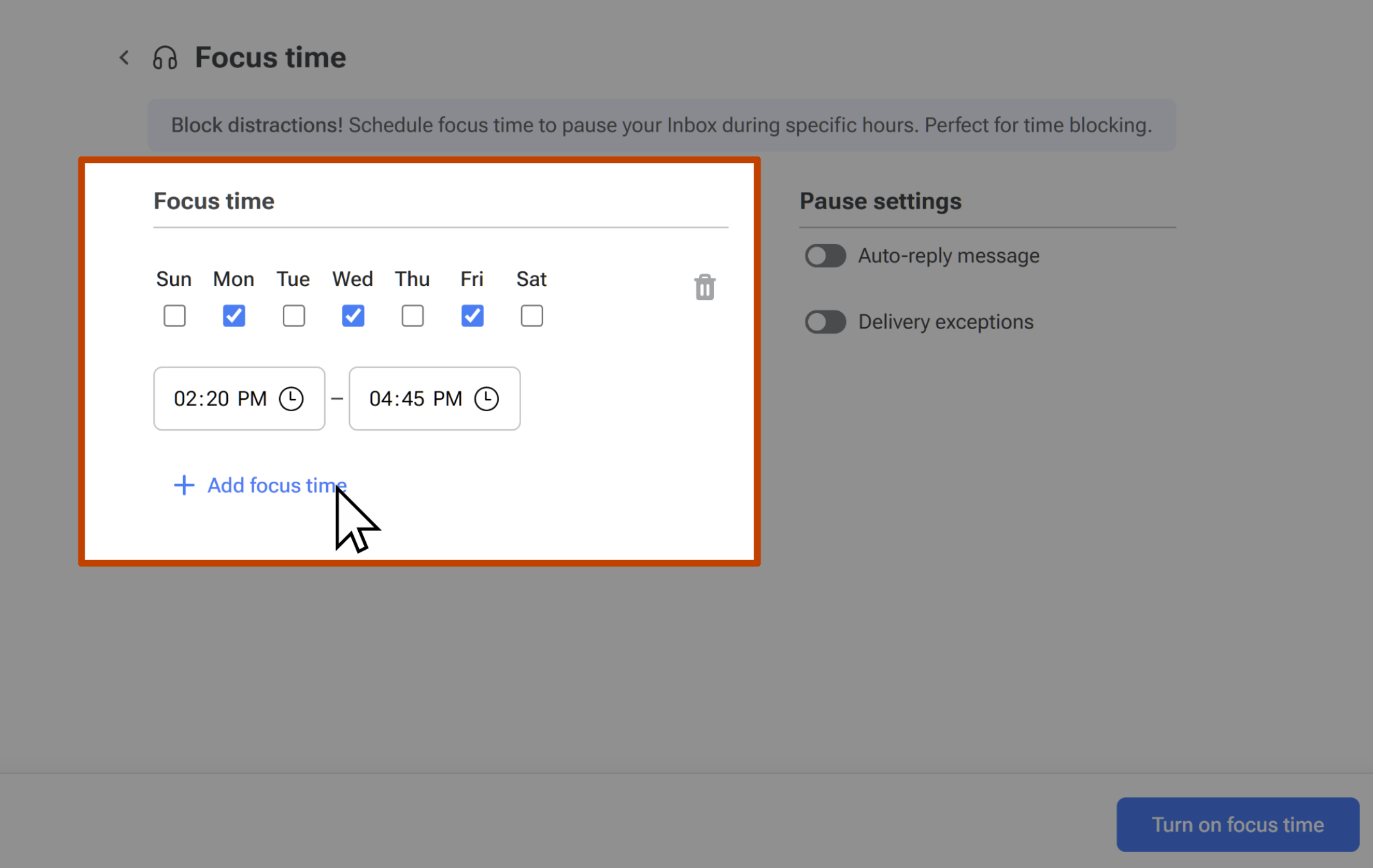Toggle on the Auto-reply message switch
This screenshot has height=868, width=1373.
825,255
